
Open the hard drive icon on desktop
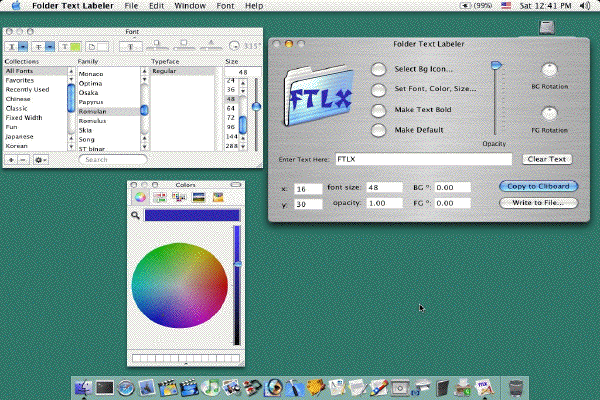(547, 28)
